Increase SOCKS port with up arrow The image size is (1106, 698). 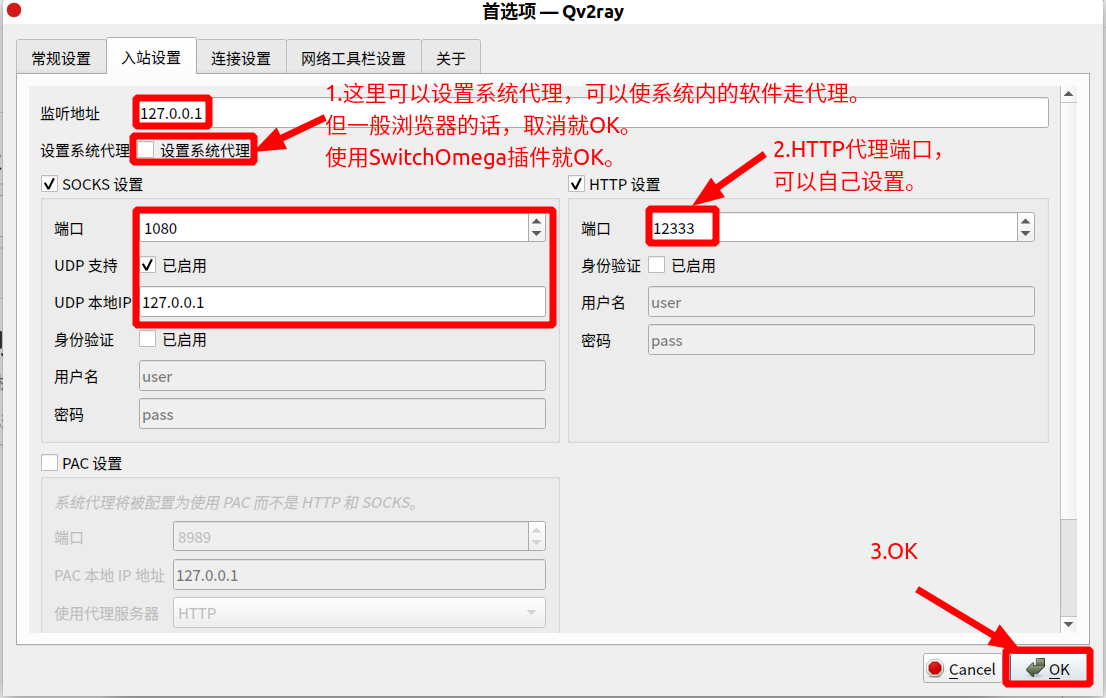[537, 221]
